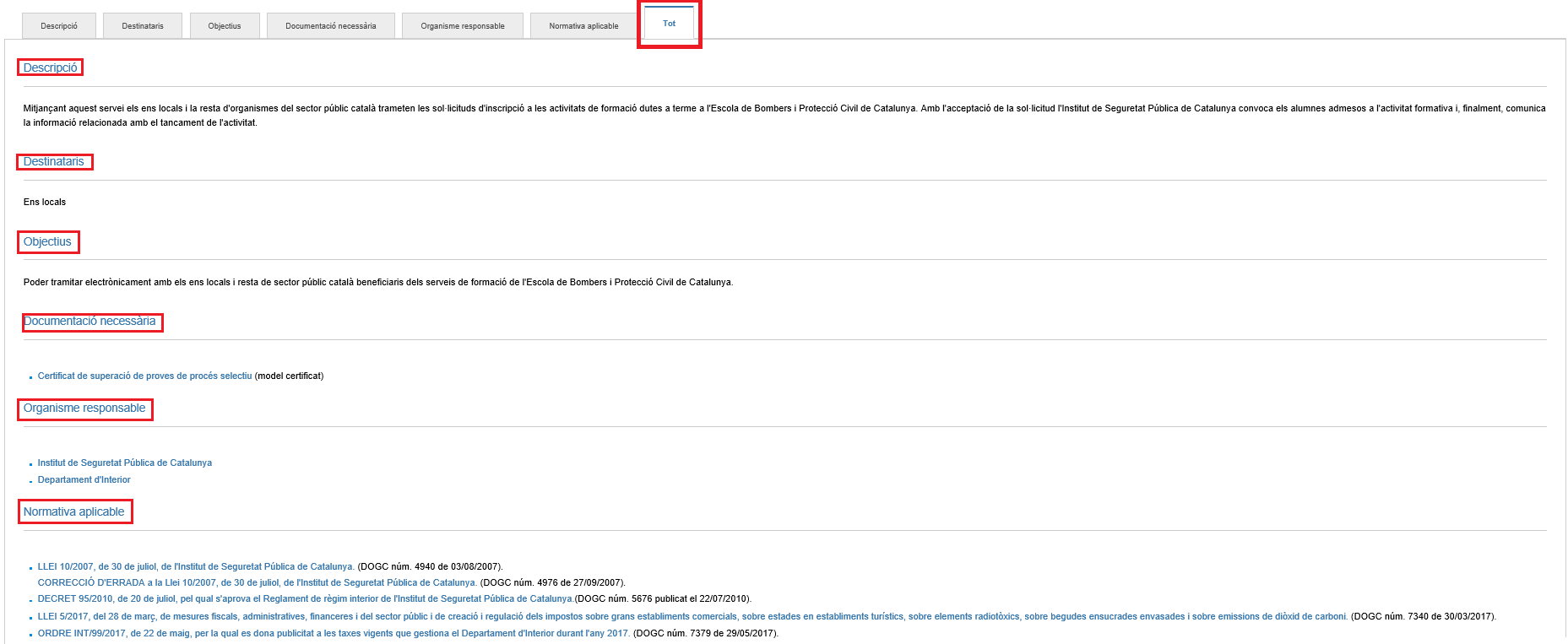This screenshot has height=644, width=1568.
Task: Select the Tot tab
Action: [x=669, y=24]
